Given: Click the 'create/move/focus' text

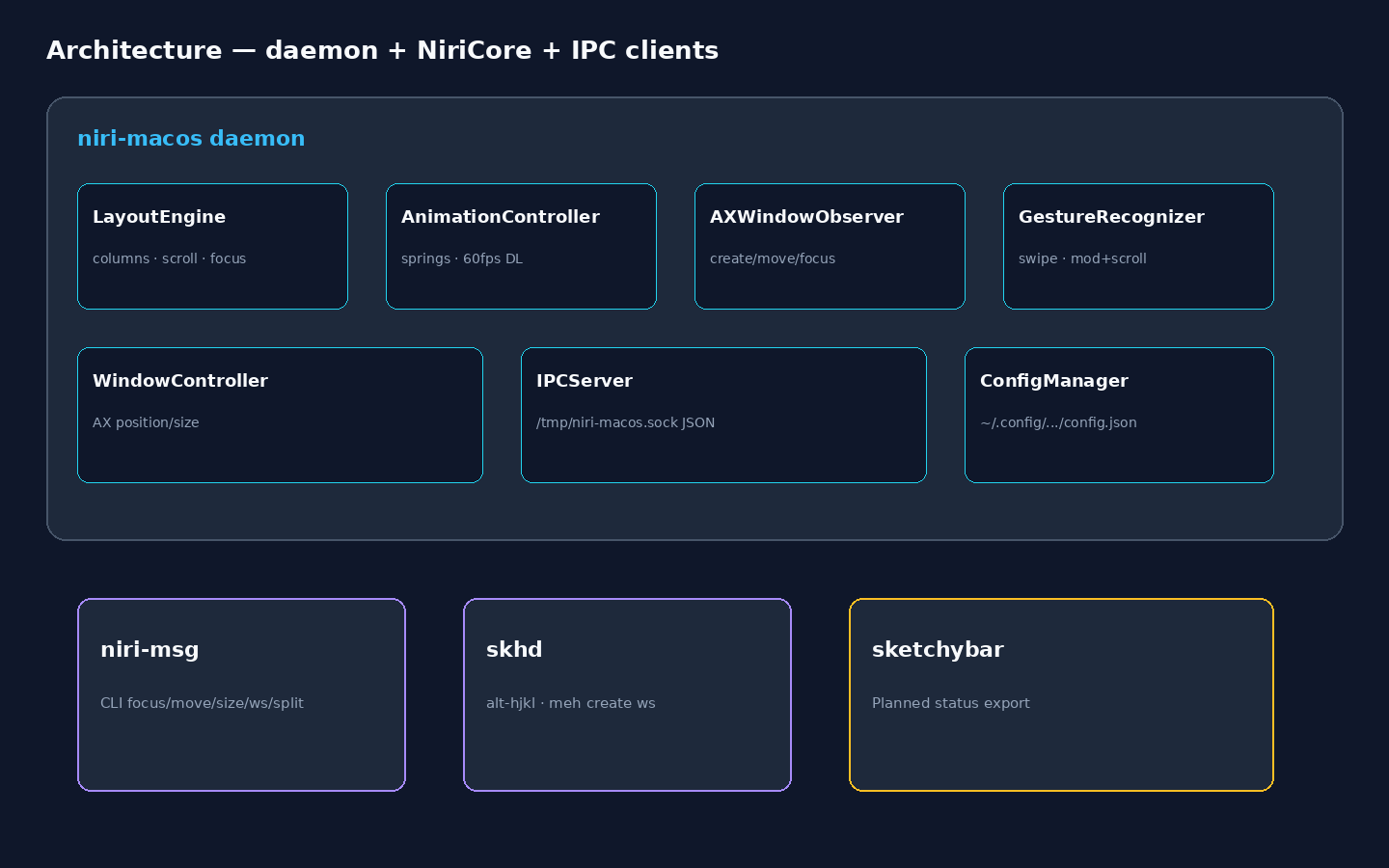Looking at the screenshot, I should 773,258.
